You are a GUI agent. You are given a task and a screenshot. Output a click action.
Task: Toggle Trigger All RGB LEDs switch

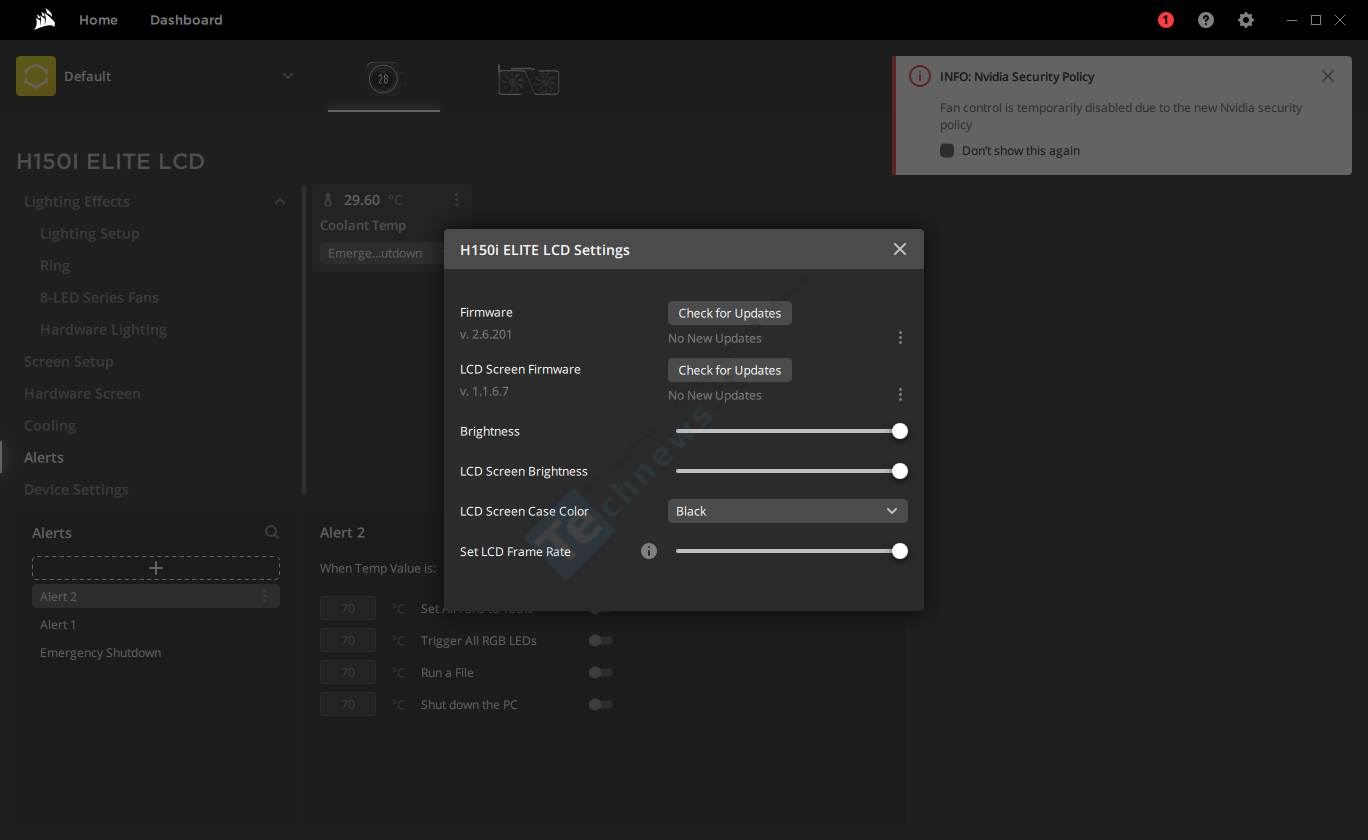click(x=601, y=640)
